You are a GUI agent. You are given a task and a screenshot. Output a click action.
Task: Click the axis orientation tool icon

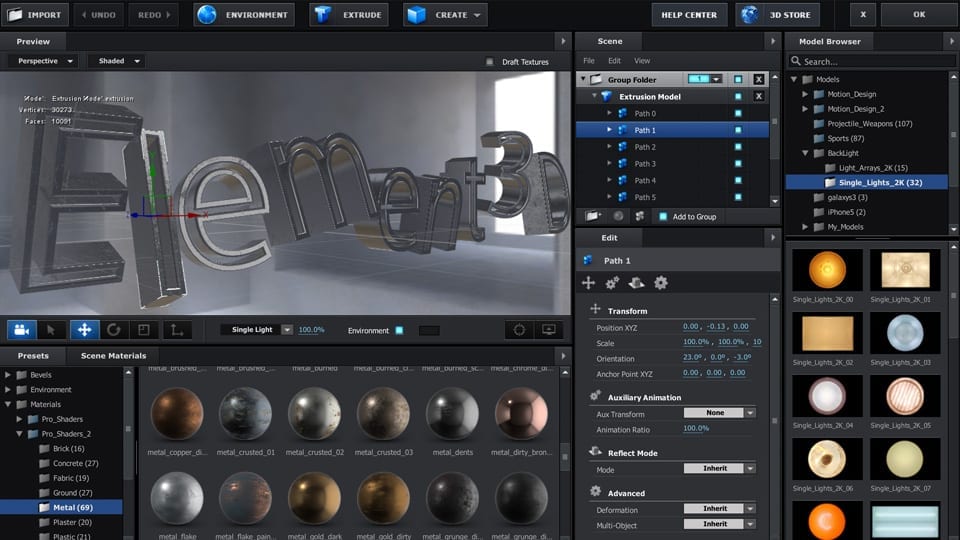176,329
